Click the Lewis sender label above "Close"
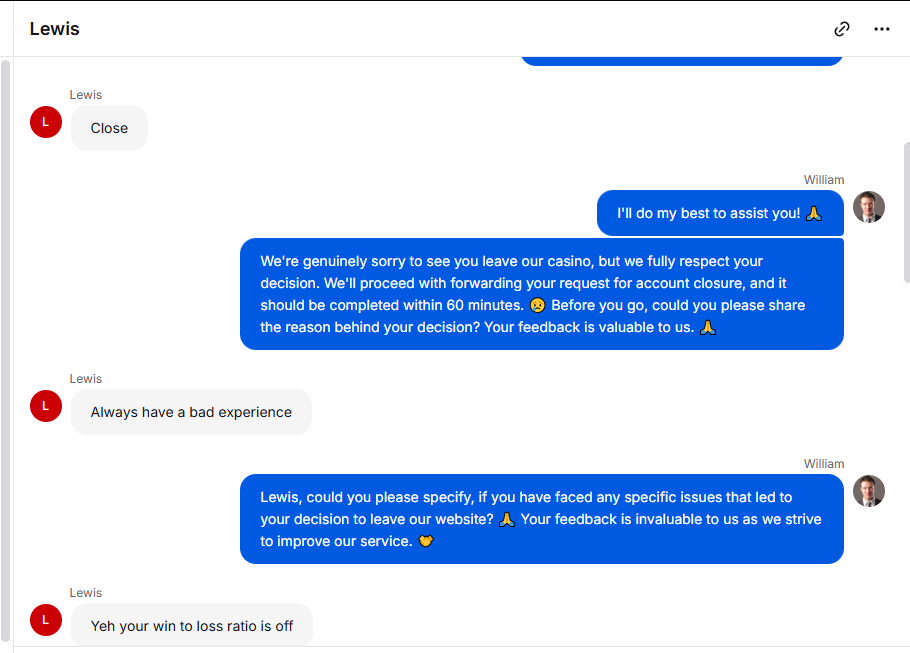 [86, 95]
